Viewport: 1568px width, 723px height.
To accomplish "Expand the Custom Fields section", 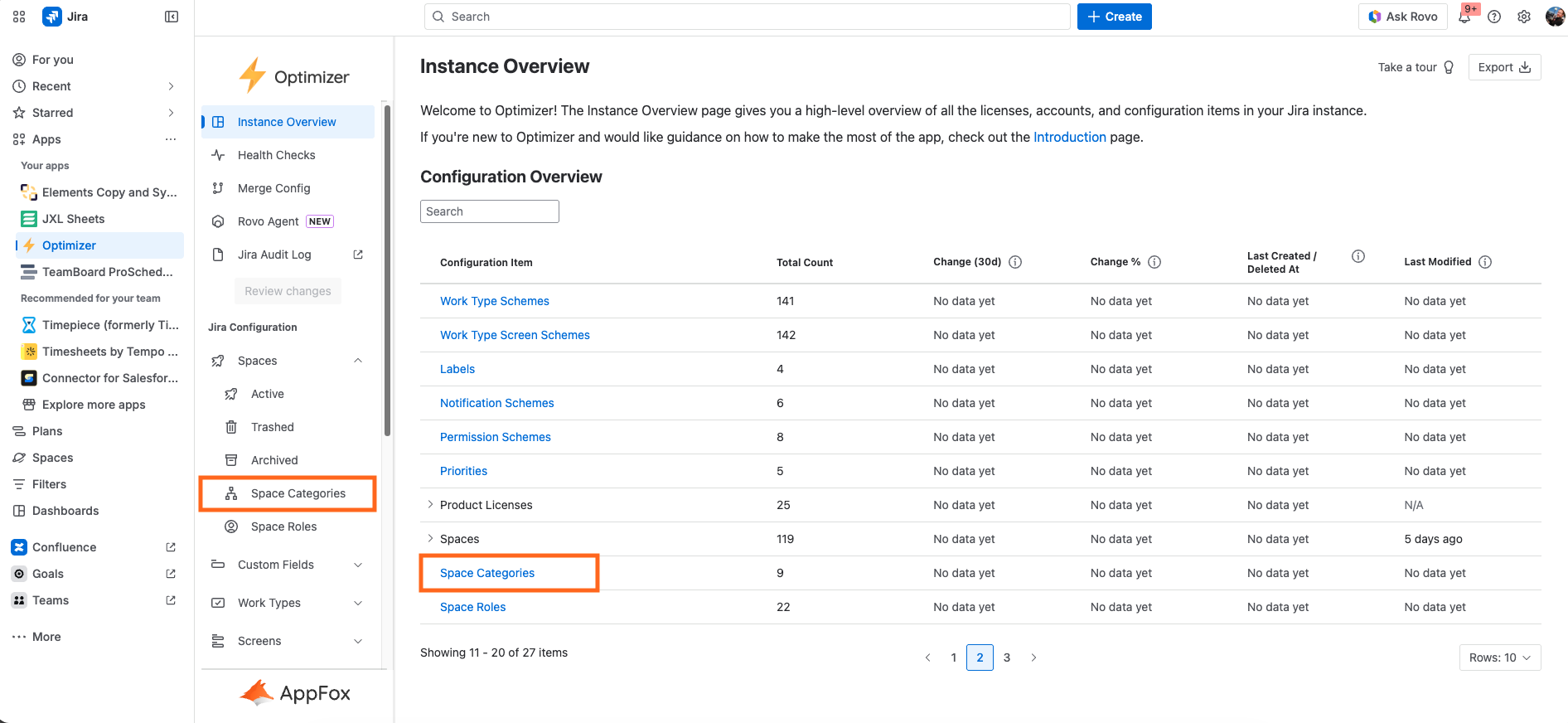I will click(358, 565).
